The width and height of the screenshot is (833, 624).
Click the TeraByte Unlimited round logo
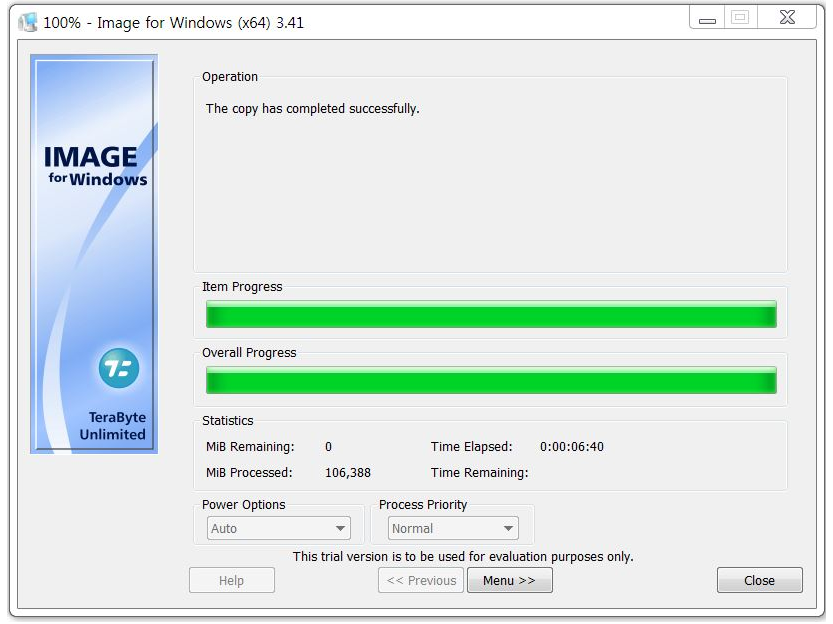coord(119,368)
